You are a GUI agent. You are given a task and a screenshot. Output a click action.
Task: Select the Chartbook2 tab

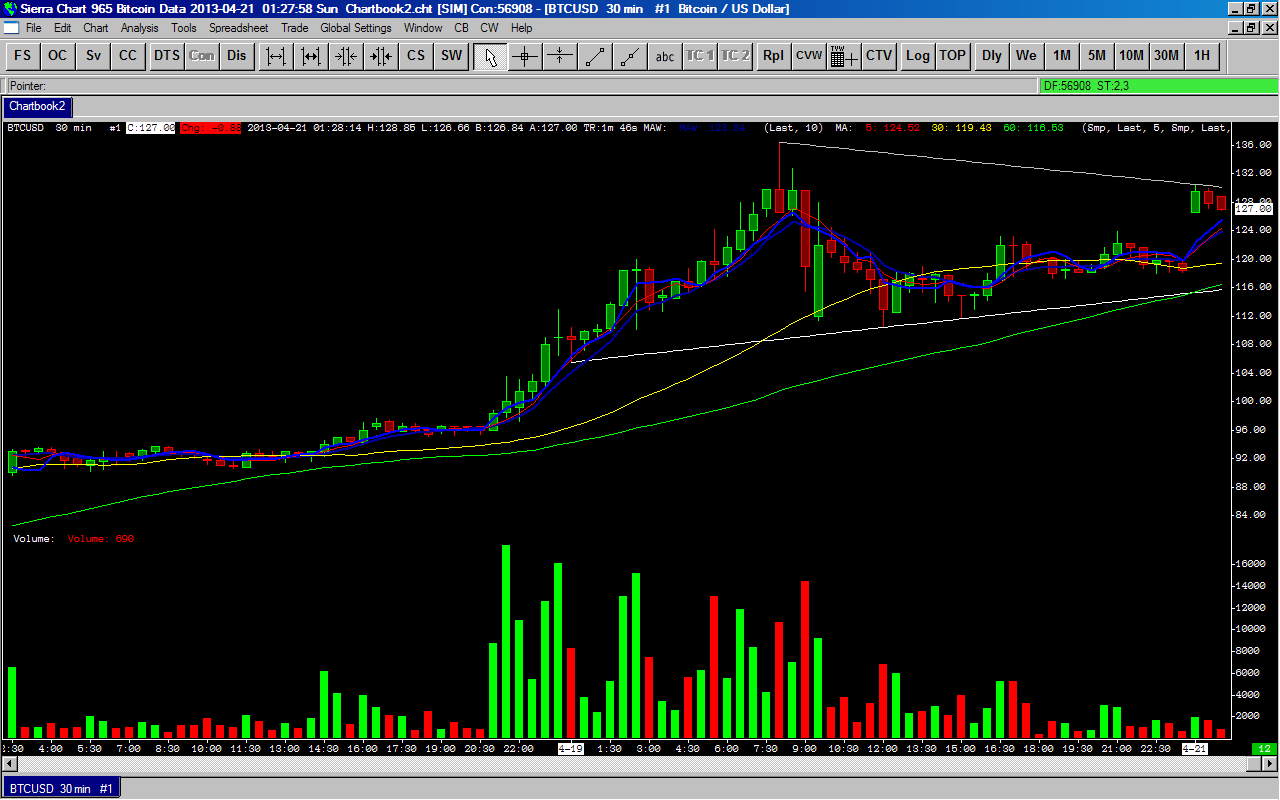(x=38, y=106)
